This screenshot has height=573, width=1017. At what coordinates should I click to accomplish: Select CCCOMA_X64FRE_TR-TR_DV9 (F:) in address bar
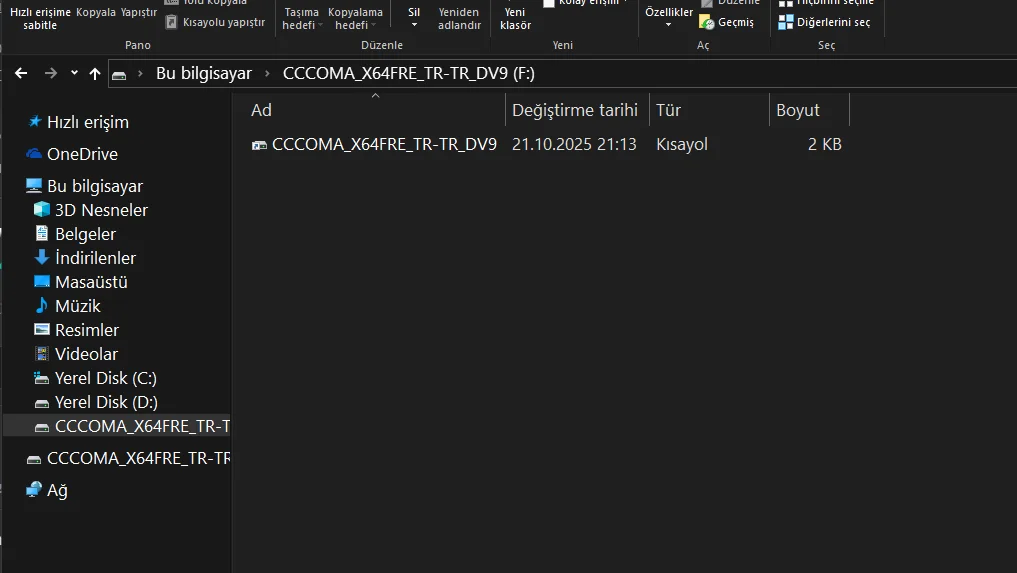pos(409,73)
